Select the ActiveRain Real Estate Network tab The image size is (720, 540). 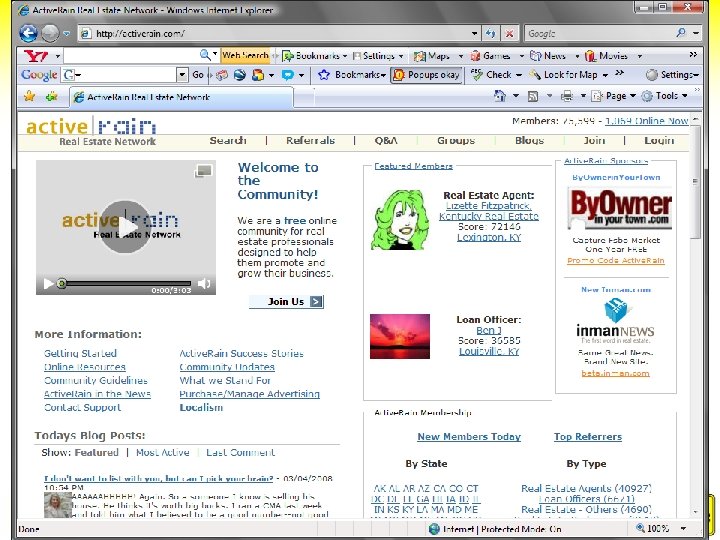coord(182,97)
